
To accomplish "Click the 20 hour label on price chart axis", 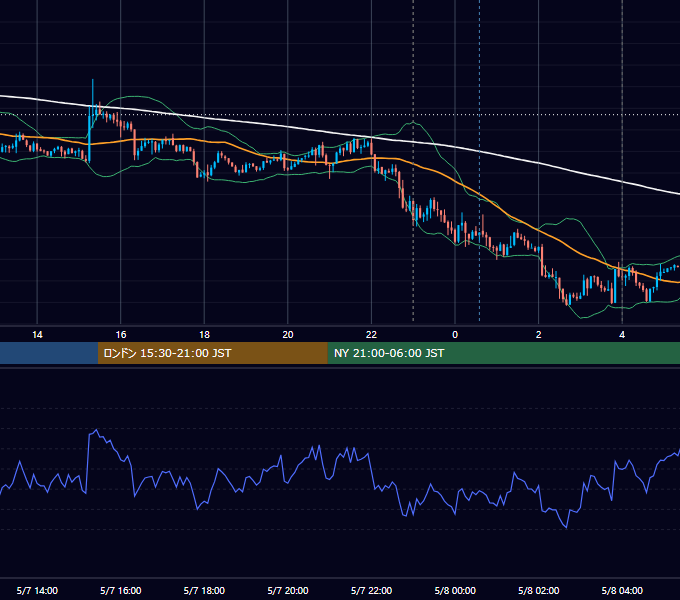I will pyautogui.click(x=288, y=335).
